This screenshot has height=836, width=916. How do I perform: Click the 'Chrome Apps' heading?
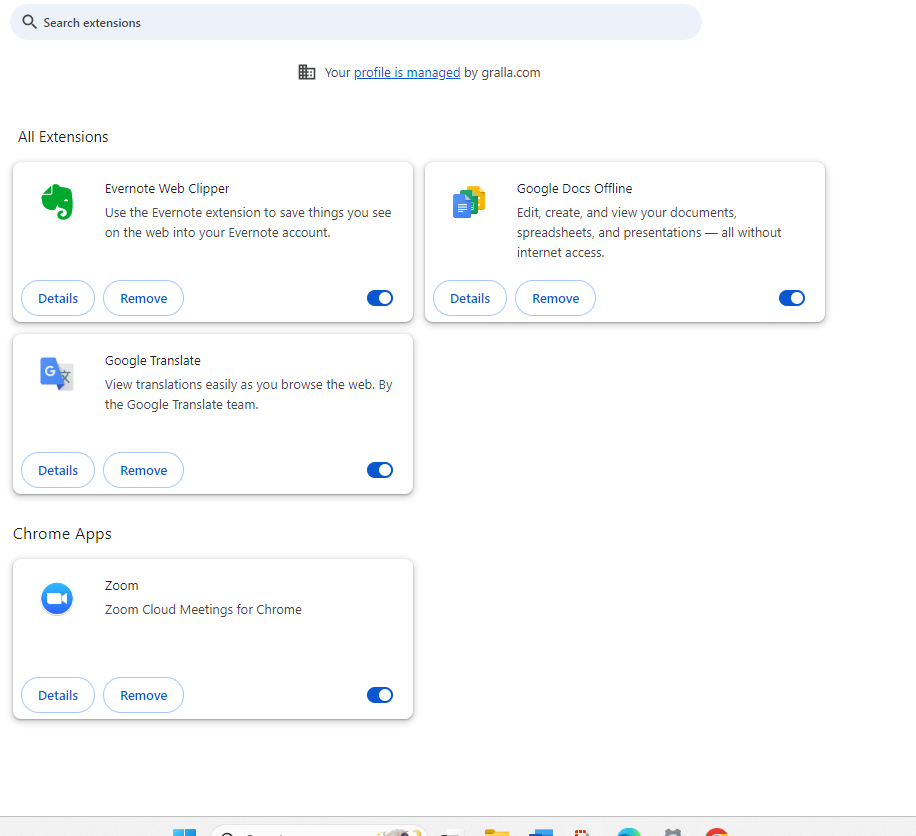click(x=62, y=533)
